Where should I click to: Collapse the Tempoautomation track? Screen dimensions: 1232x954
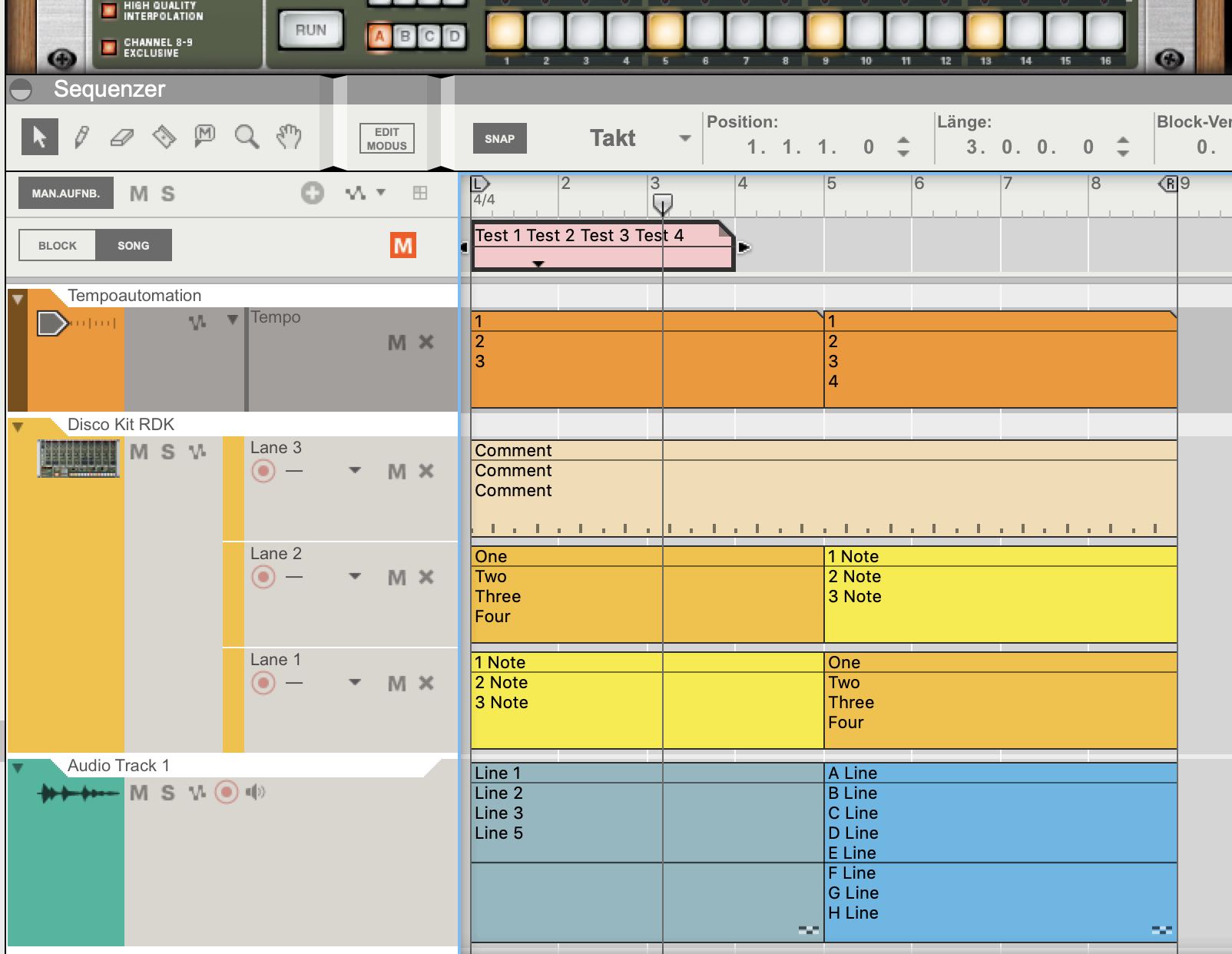pos(18,299)
